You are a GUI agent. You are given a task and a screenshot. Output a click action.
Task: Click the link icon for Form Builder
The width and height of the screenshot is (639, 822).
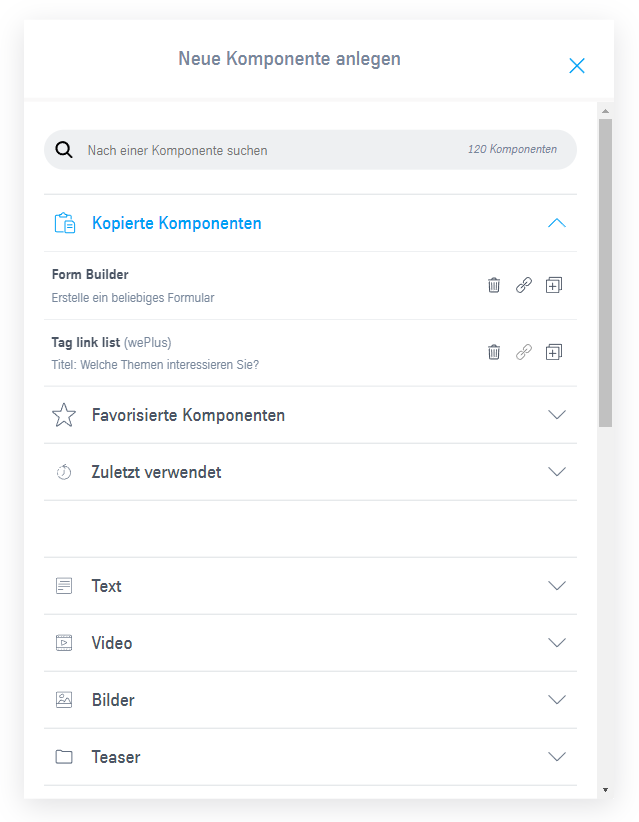coord(524,285)
